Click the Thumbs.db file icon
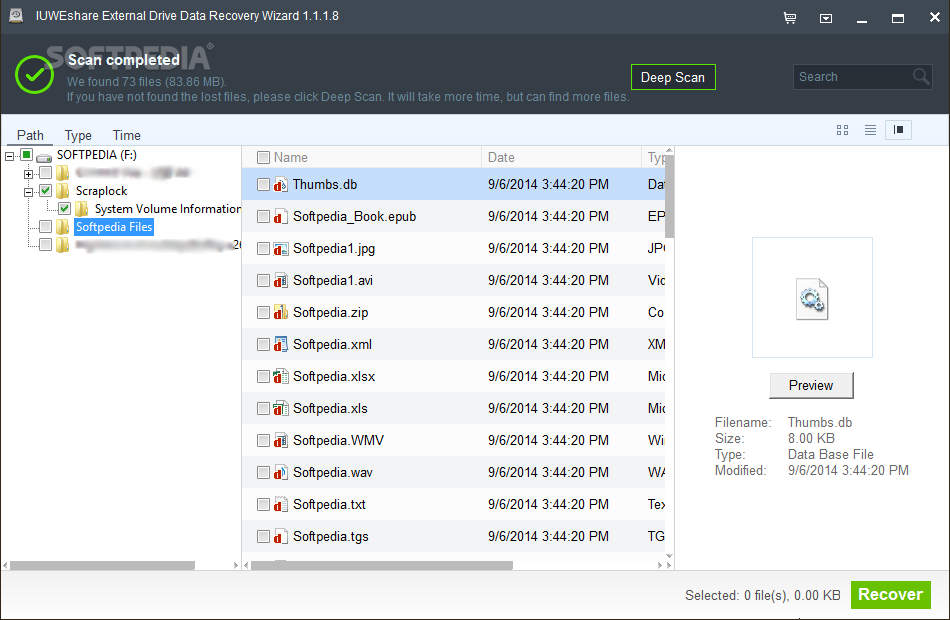 point(280,184)
